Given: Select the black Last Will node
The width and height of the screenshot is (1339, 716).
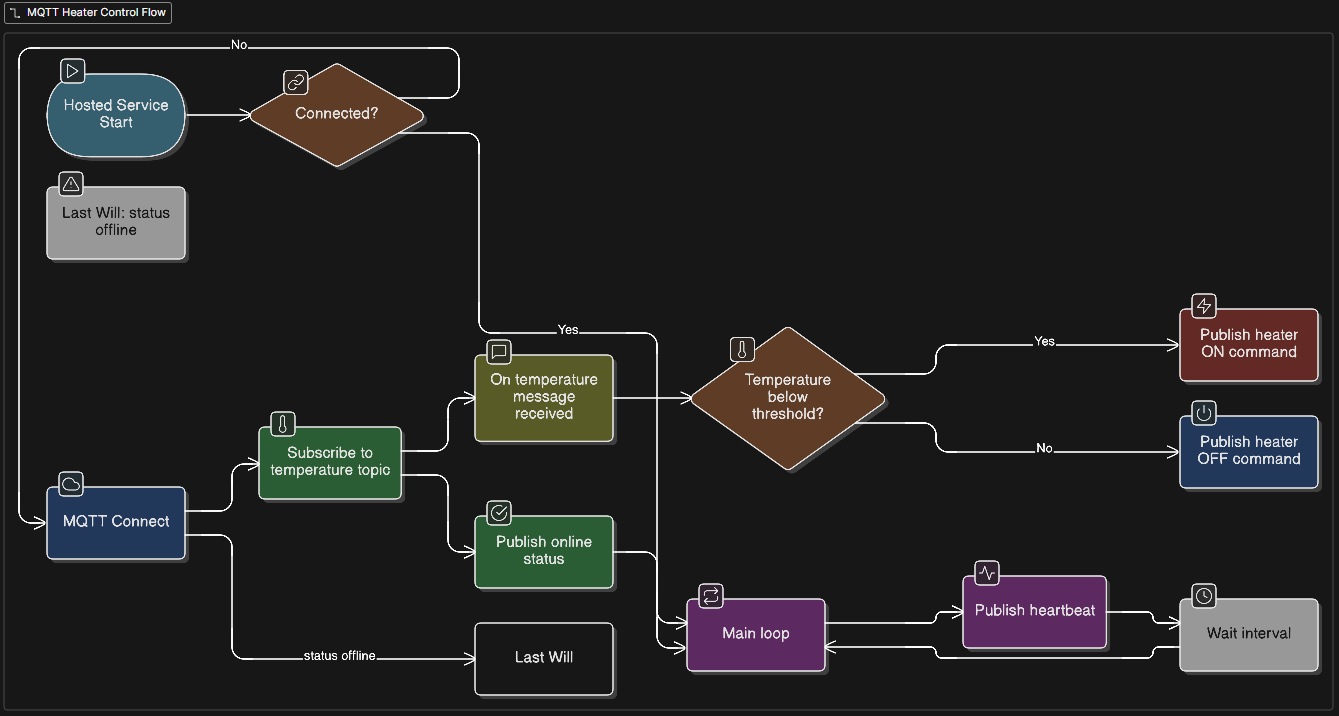Looking at the screenshot, I should pyautogui.click(x=544, y=658).
